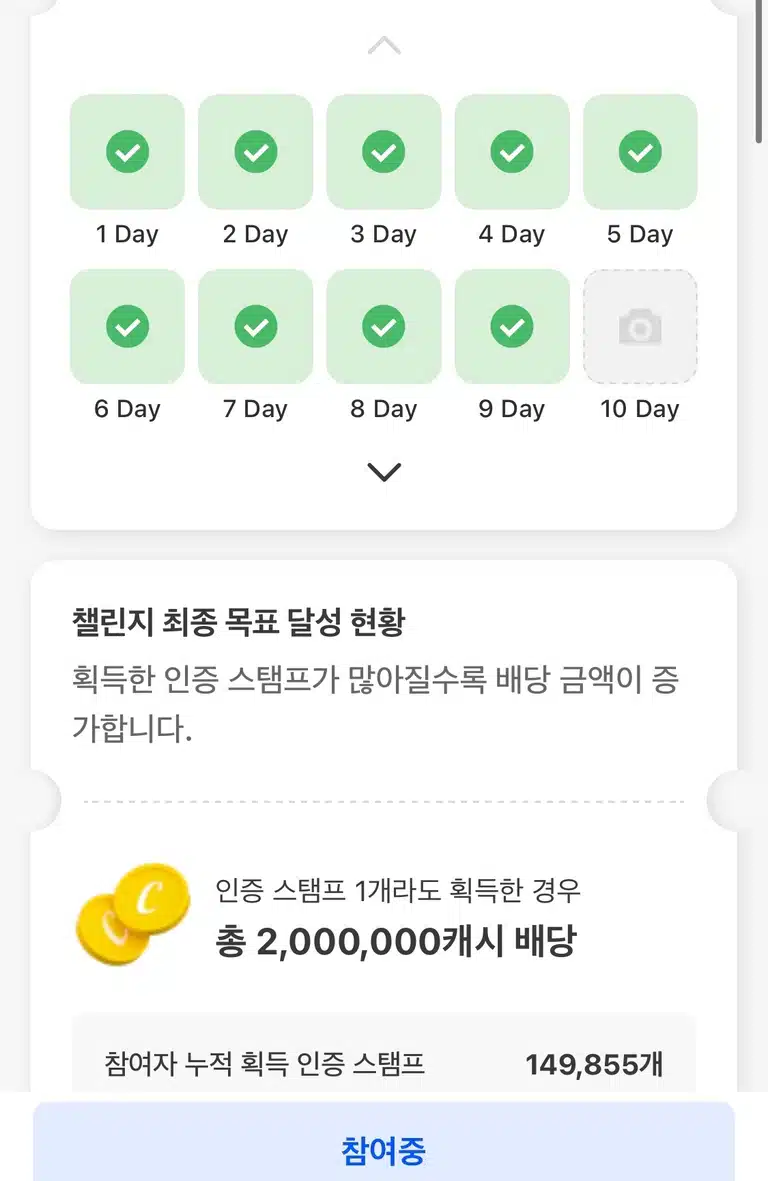
Task: Tap the camera icon for 10 Day
Action: click(x=640, y=327)
